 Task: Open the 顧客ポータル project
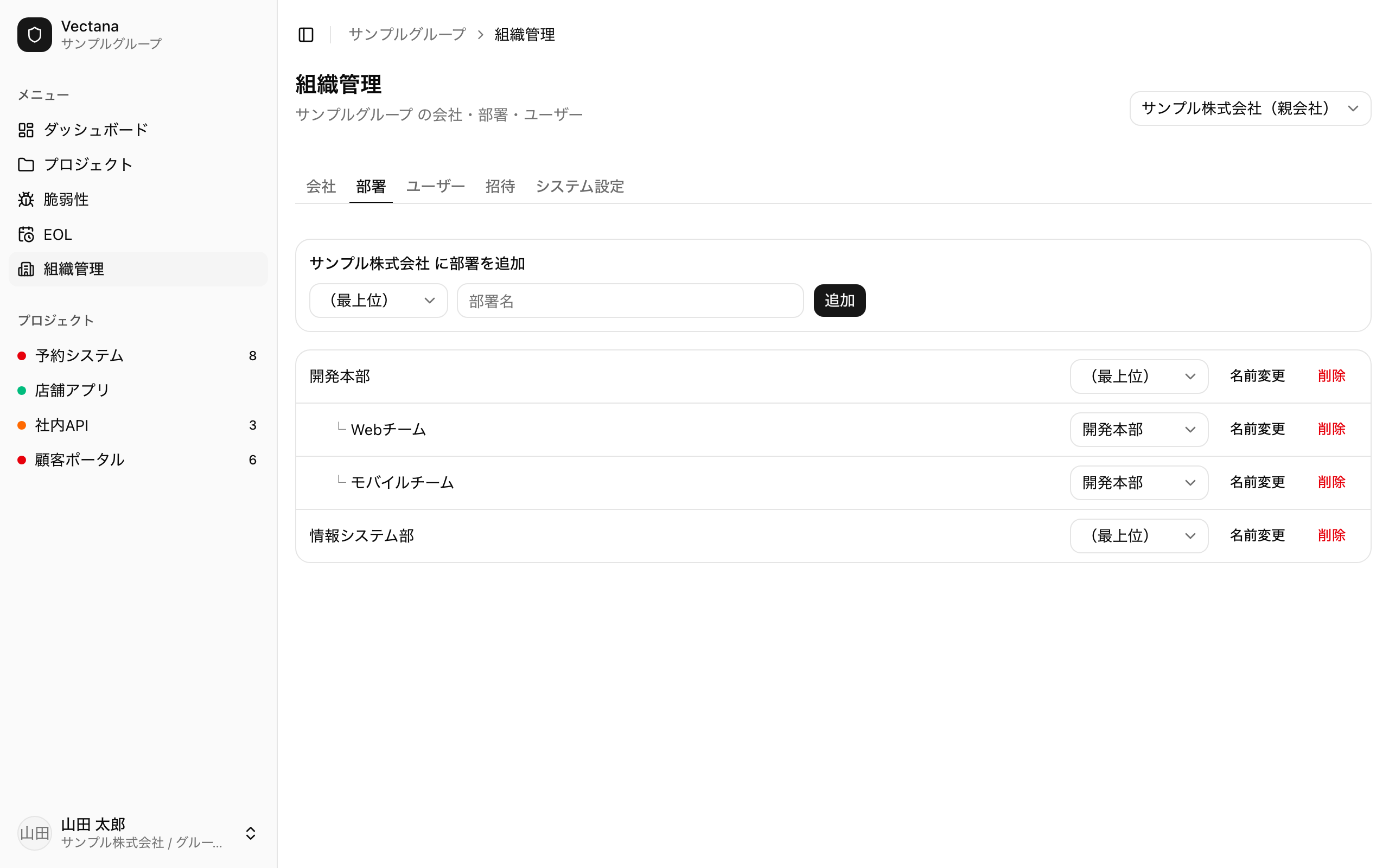(138, 460)
